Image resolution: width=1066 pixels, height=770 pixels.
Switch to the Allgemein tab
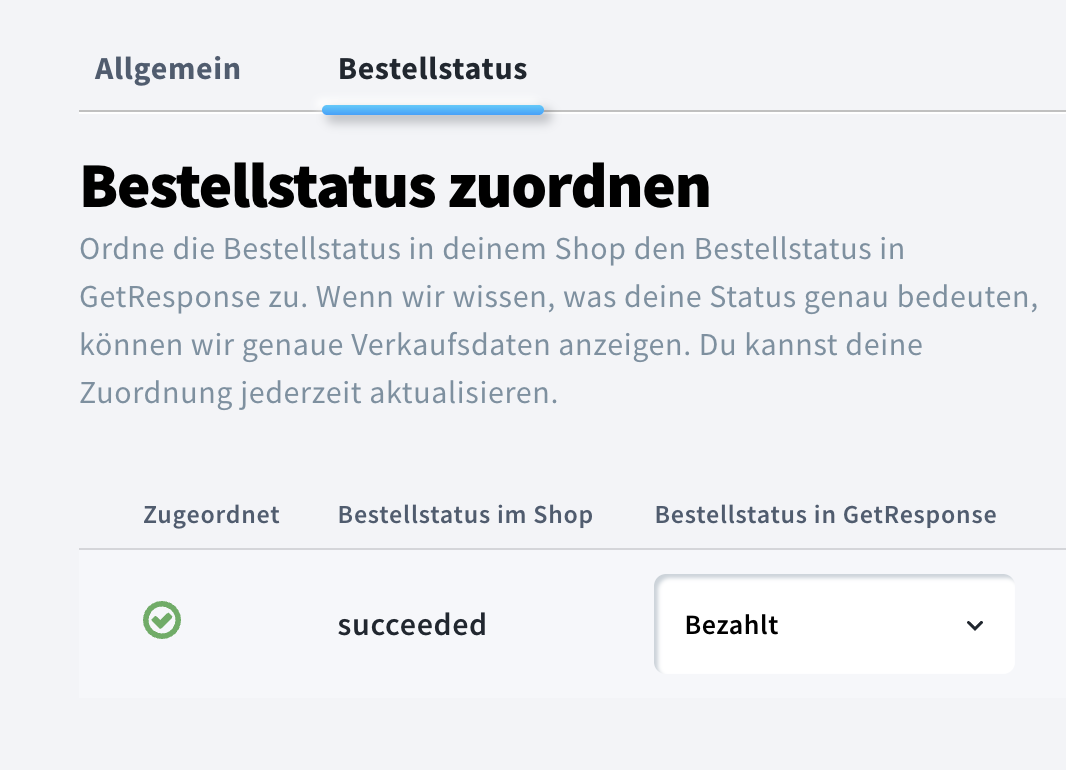pos(167,69)
